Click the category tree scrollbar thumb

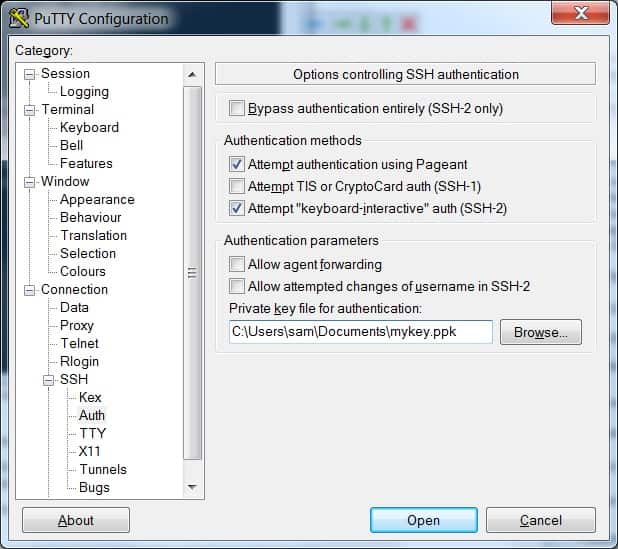(x=192, y=273)
